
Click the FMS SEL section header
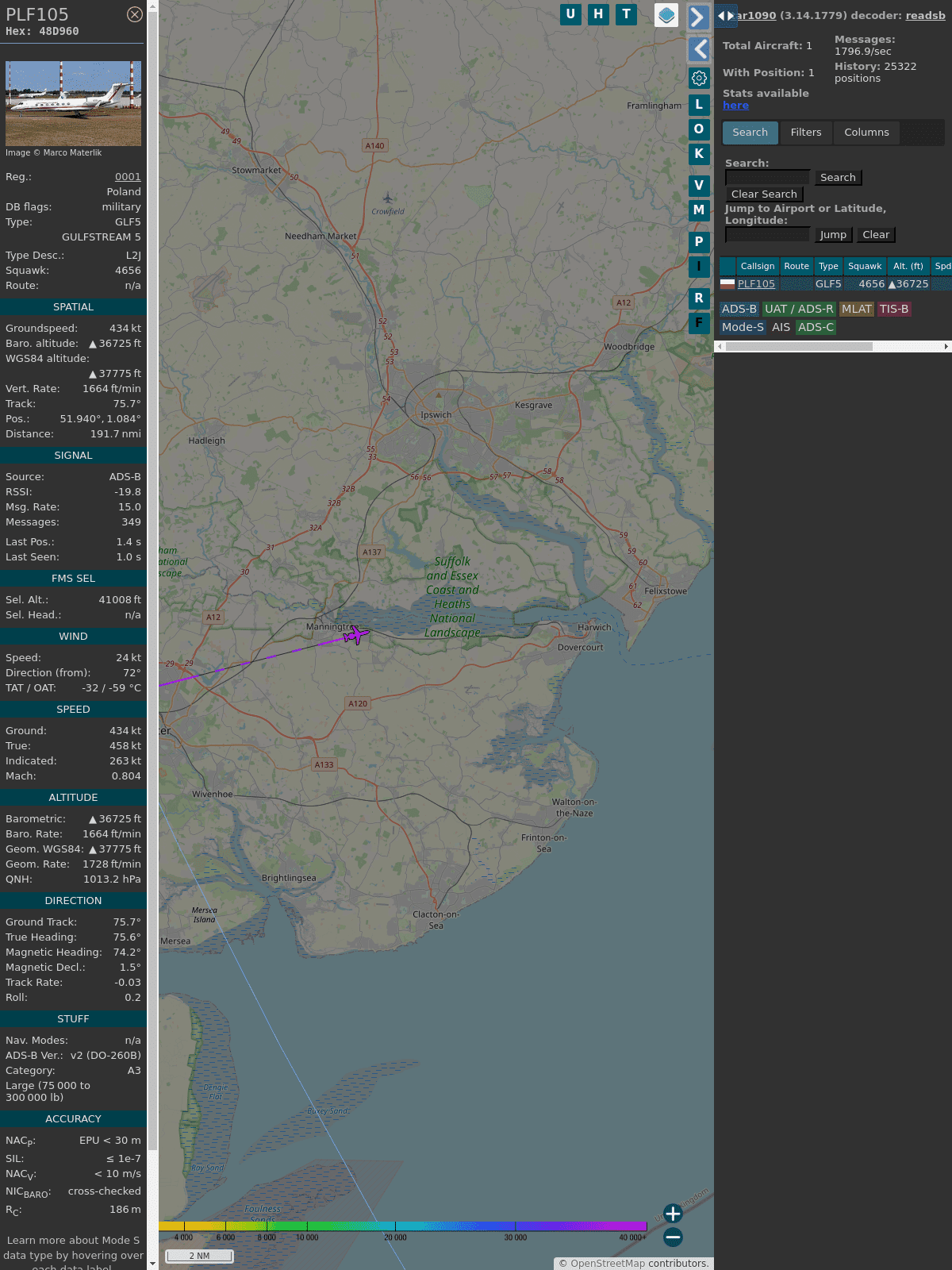(x=73, y=579)
